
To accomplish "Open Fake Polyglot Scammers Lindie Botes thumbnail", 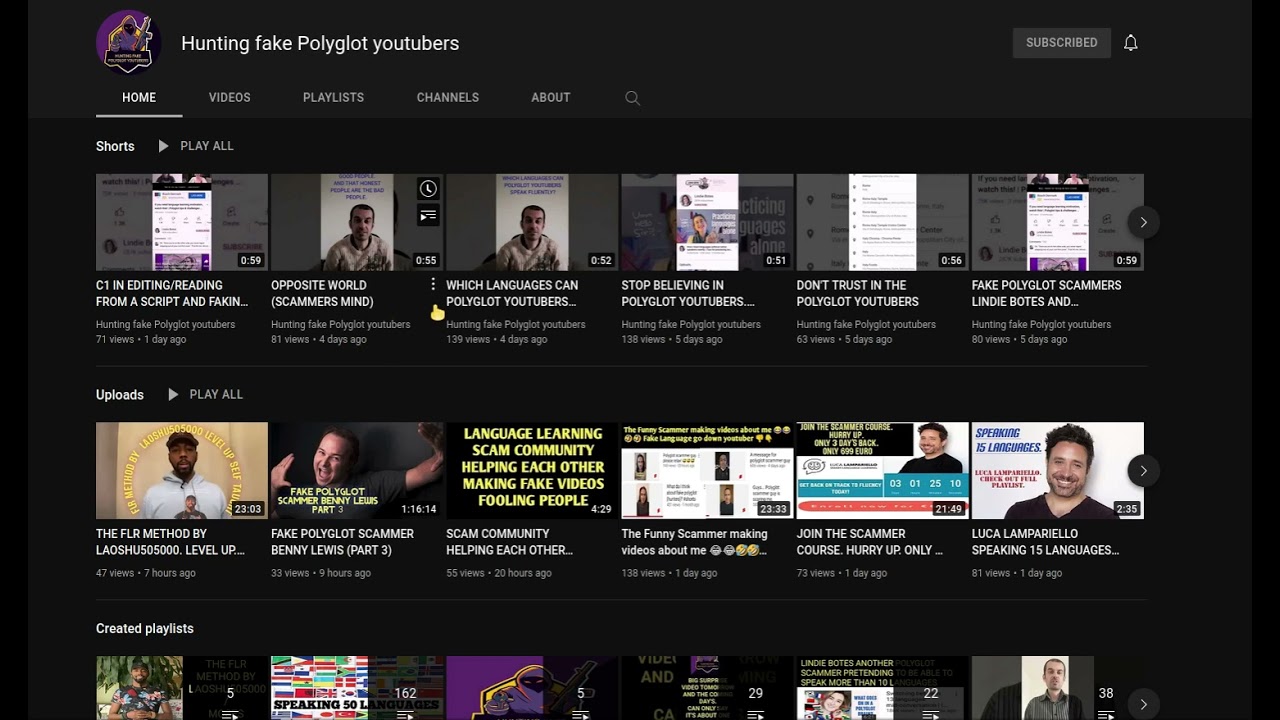I will pos(1057,222).
